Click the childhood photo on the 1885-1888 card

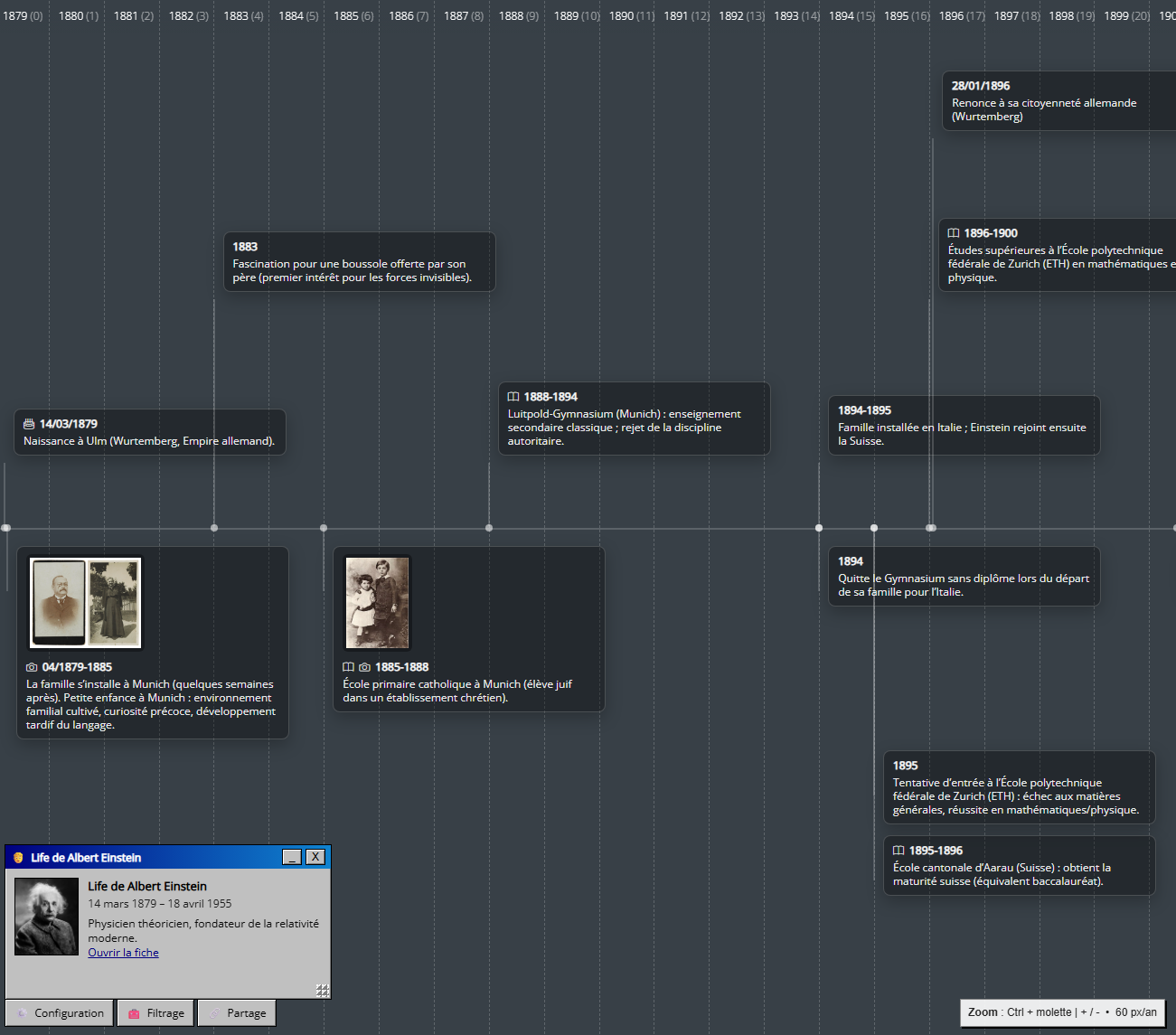pyautogui.click(x=377, y=602)
